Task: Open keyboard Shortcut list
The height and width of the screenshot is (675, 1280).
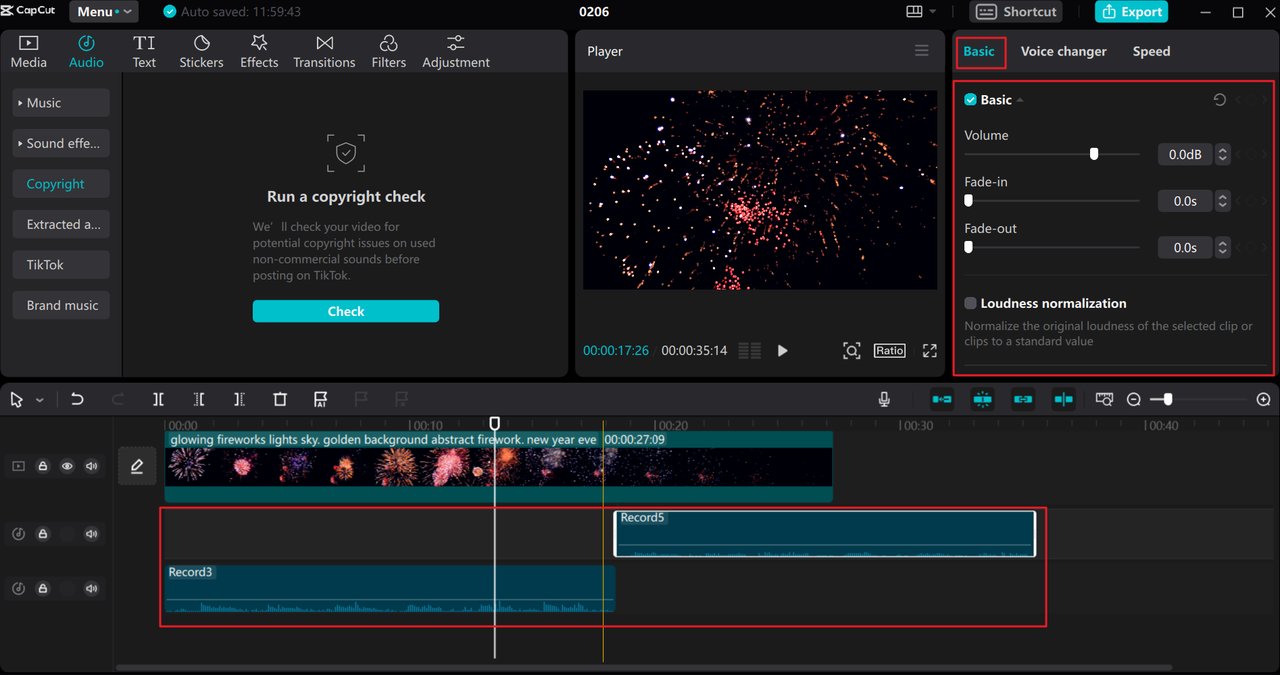Action: [x=1016, y=12]
